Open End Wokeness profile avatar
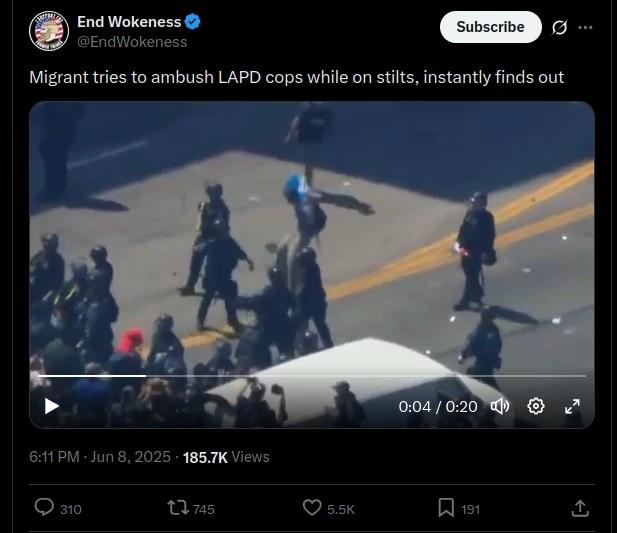 click(x=49, y=31)
